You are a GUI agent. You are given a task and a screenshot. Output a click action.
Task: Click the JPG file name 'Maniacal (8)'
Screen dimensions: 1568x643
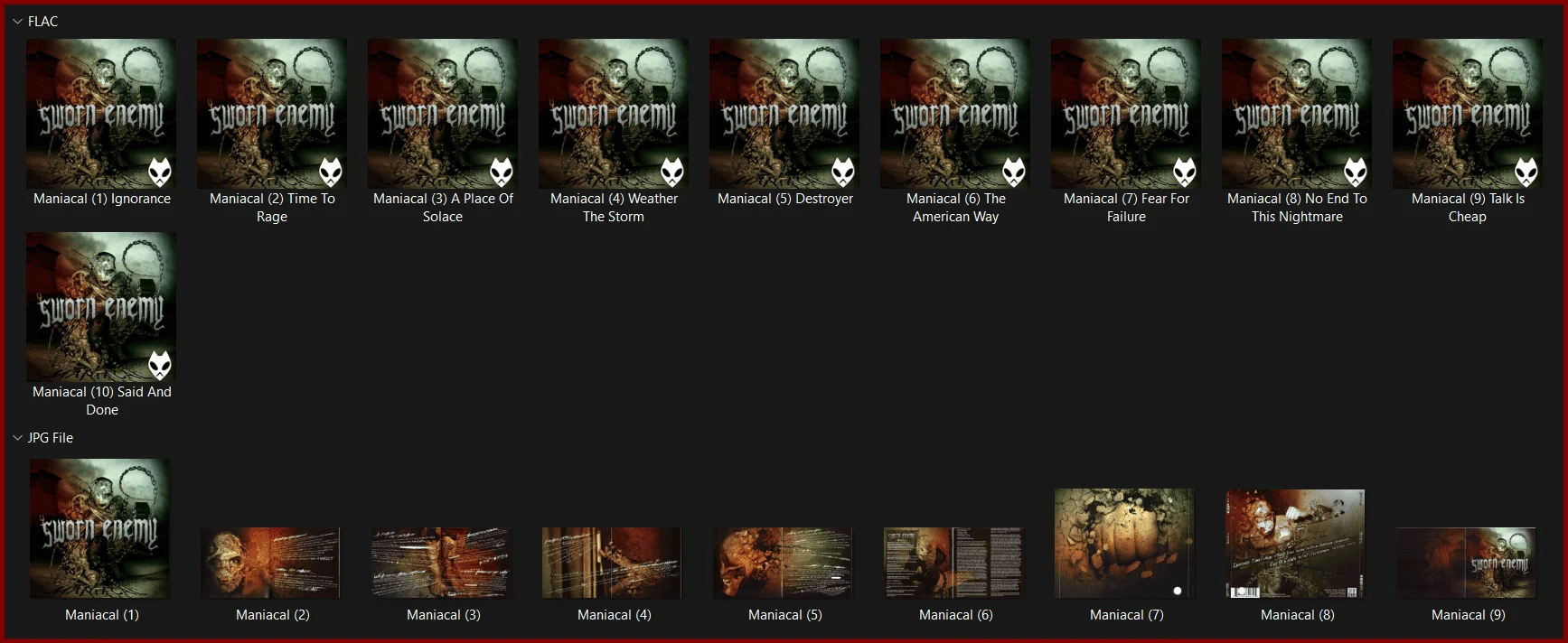pyautogui.click(x=1298, y=615)
